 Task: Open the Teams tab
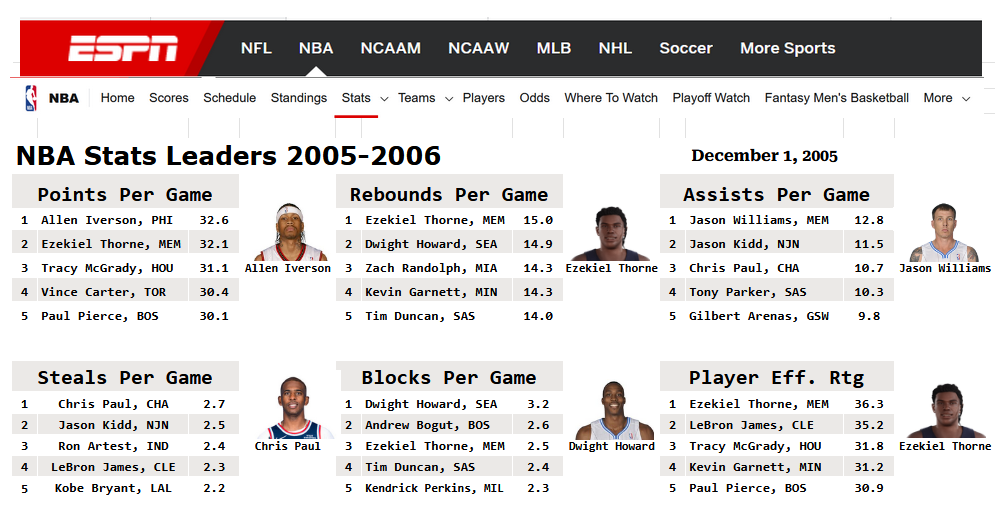[416, 98]
